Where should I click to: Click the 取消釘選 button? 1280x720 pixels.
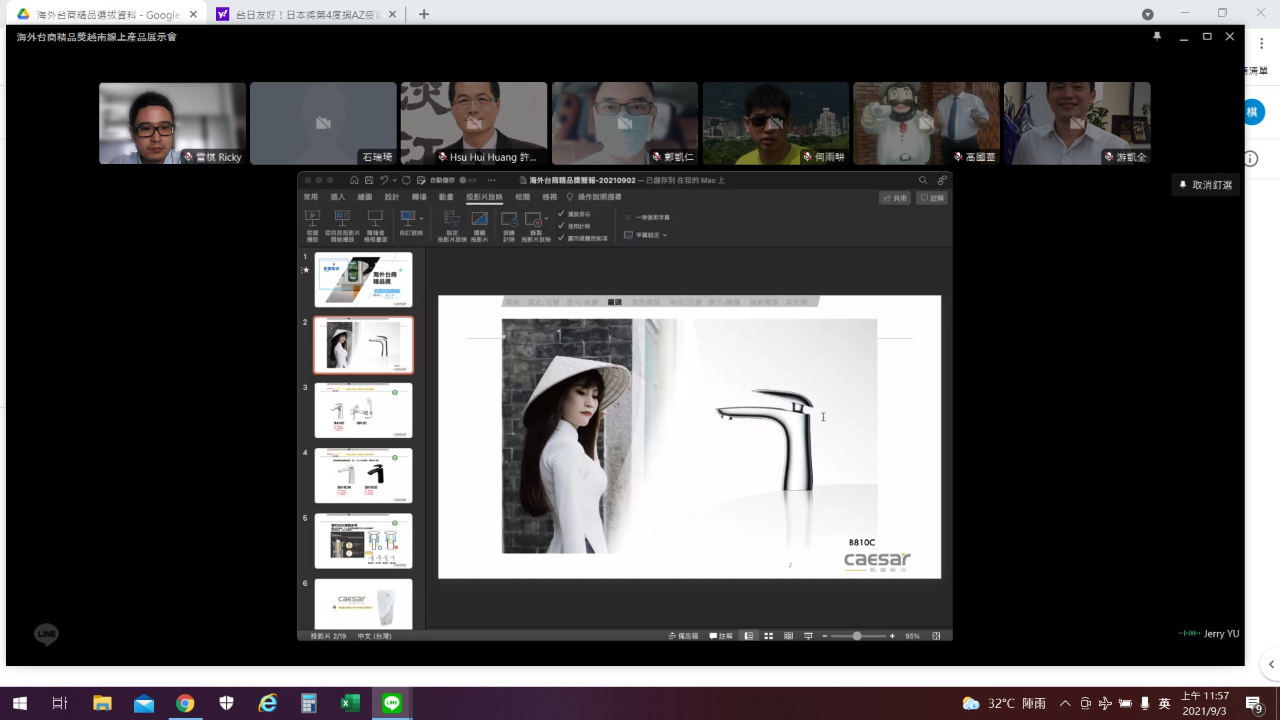1206,185
